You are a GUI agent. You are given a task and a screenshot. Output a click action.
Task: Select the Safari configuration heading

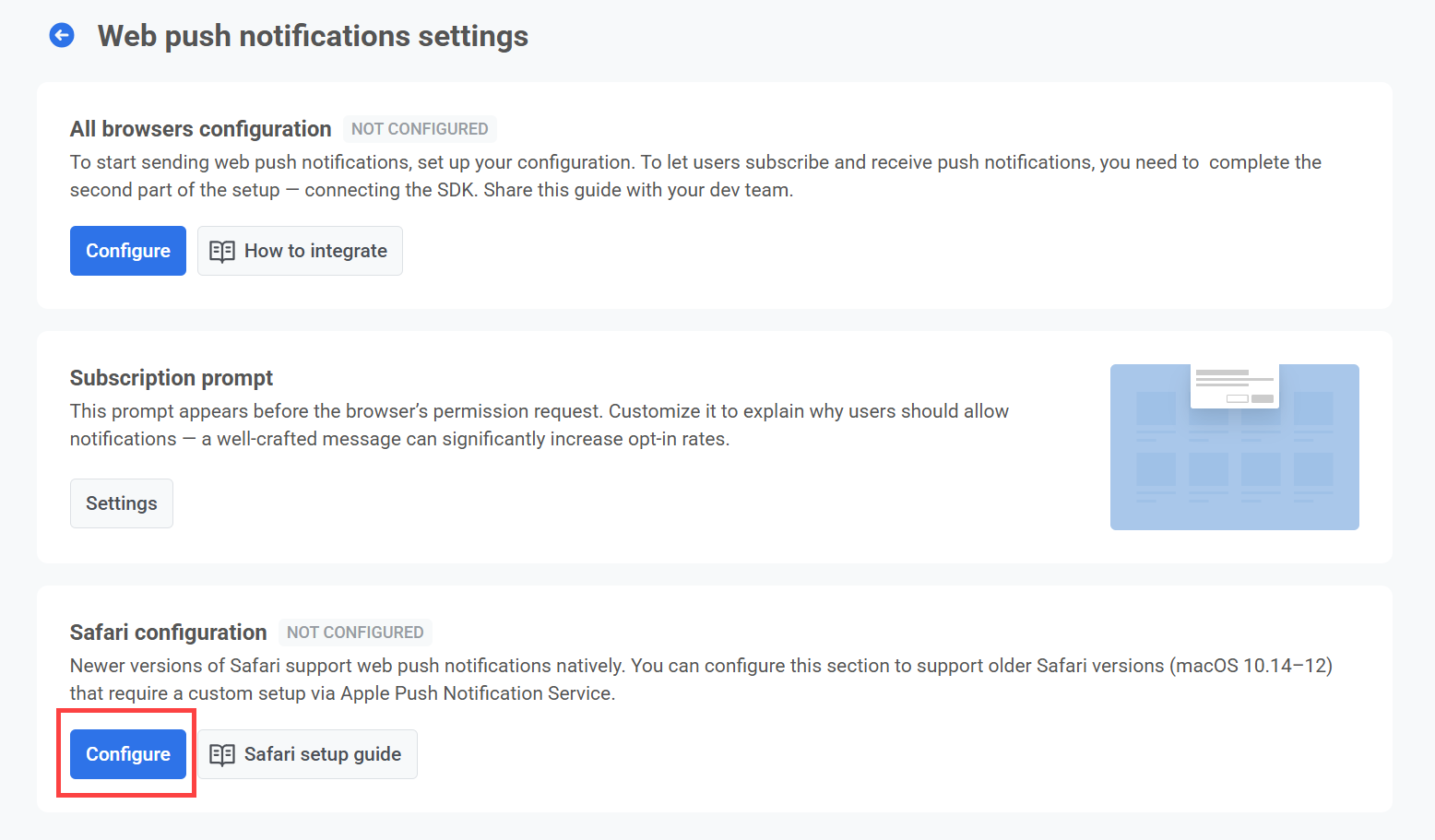click(x=168, y=633)
